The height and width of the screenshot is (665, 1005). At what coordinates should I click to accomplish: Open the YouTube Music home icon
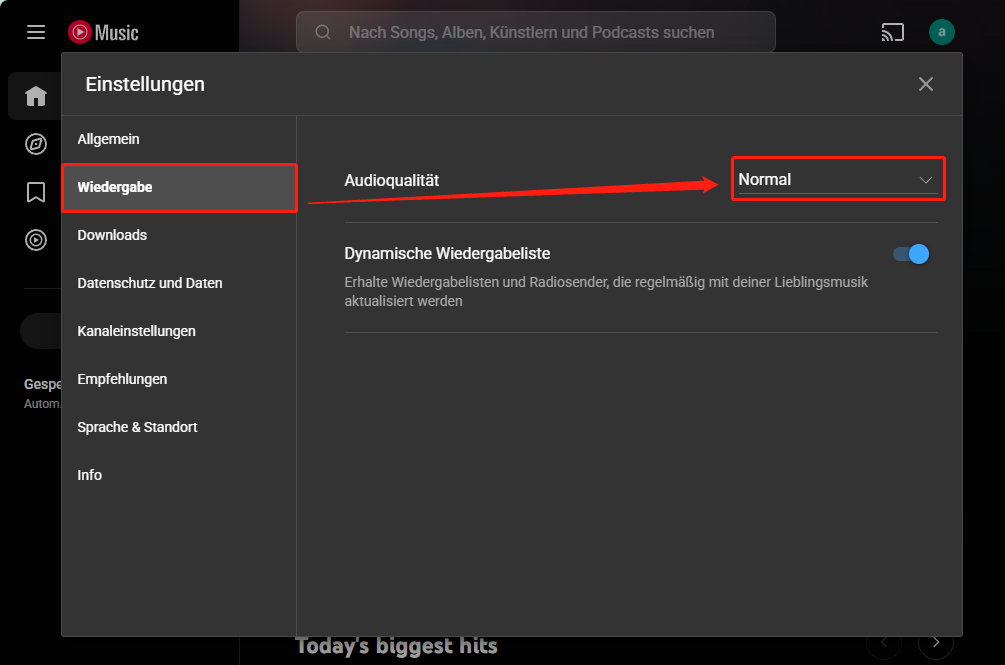[35, 96]
